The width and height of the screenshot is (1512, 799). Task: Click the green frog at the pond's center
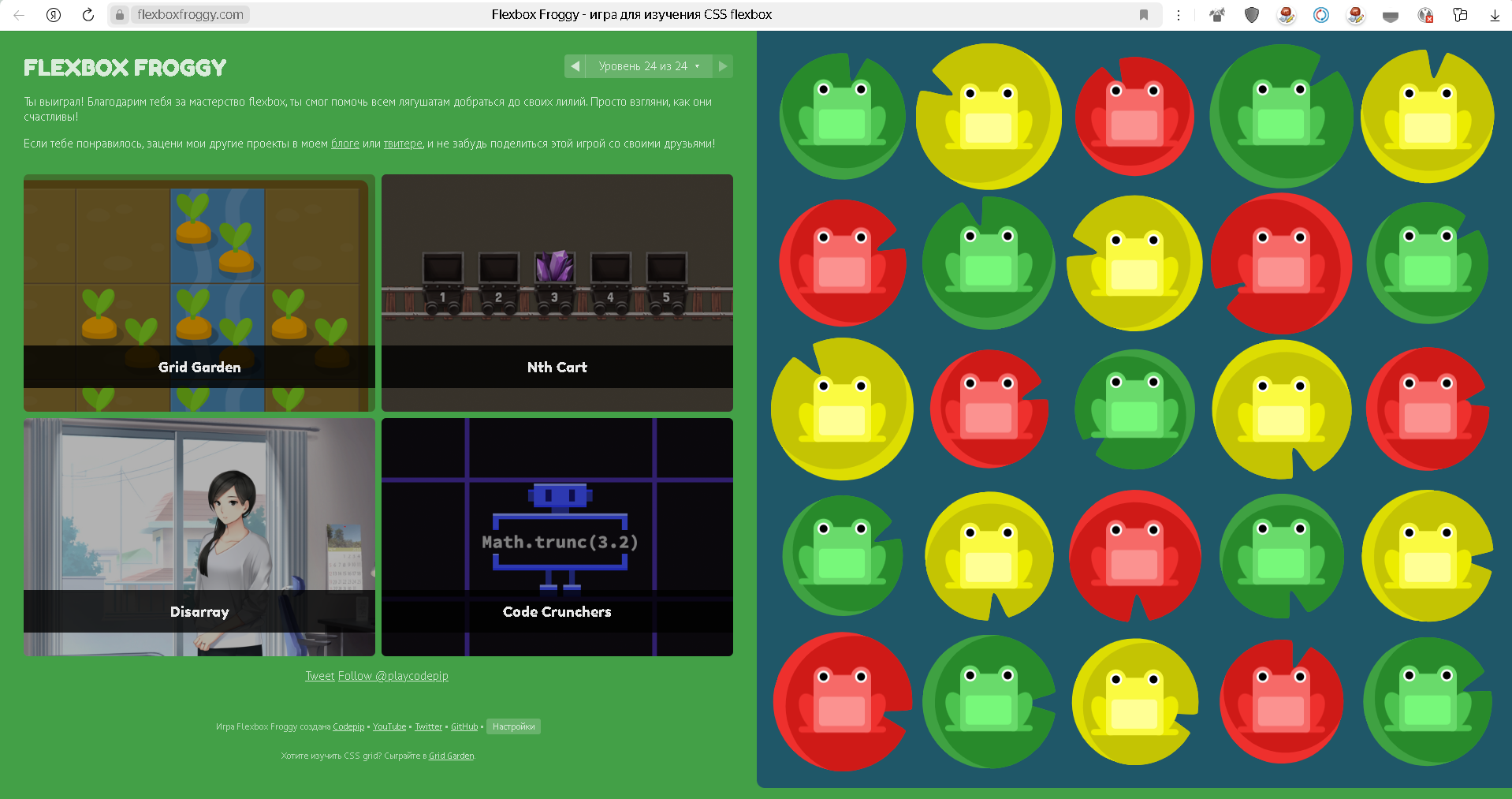1134,407
